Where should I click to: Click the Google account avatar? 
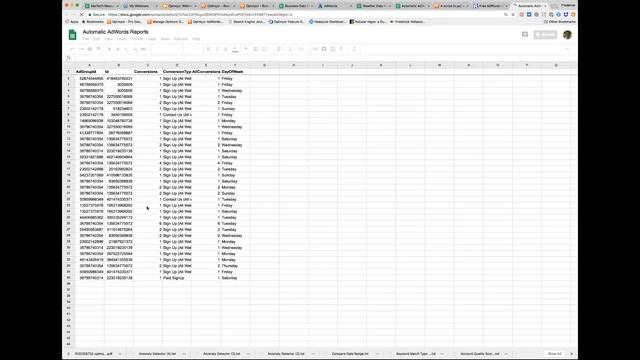click(x=567, y=35)
